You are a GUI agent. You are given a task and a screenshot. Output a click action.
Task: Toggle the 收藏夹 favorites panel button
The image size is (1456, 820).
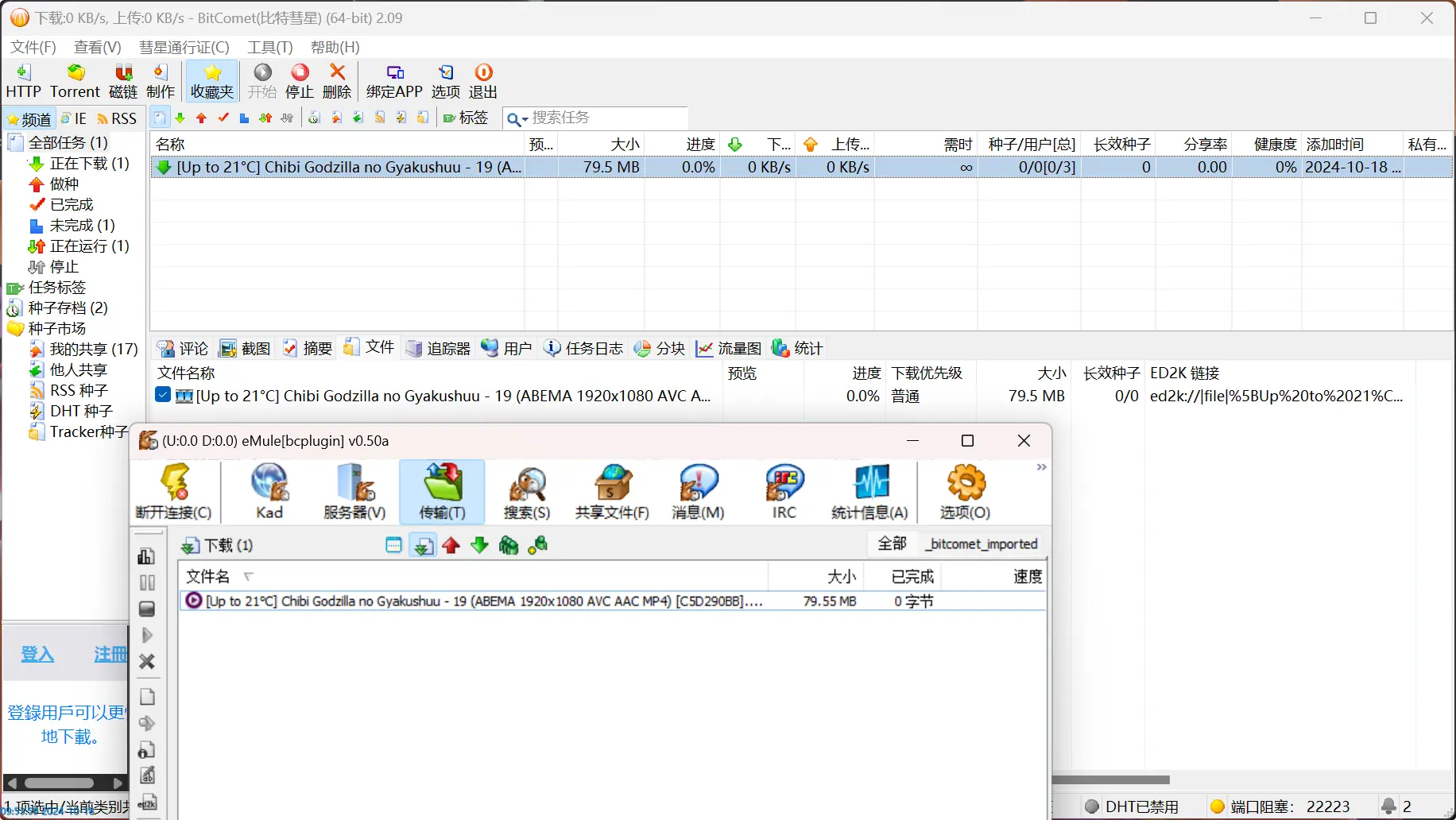pos(212,81)
